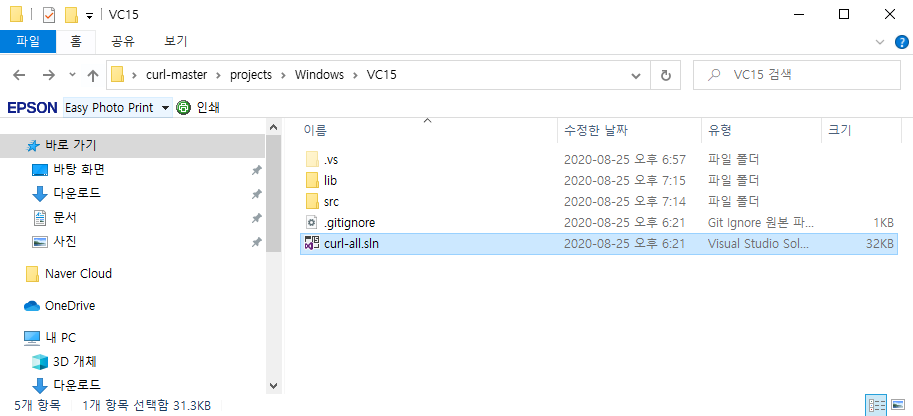Sort files by 수정한 날짜 column
Viewport: 913px width, 416px height.
pos(595,130)
